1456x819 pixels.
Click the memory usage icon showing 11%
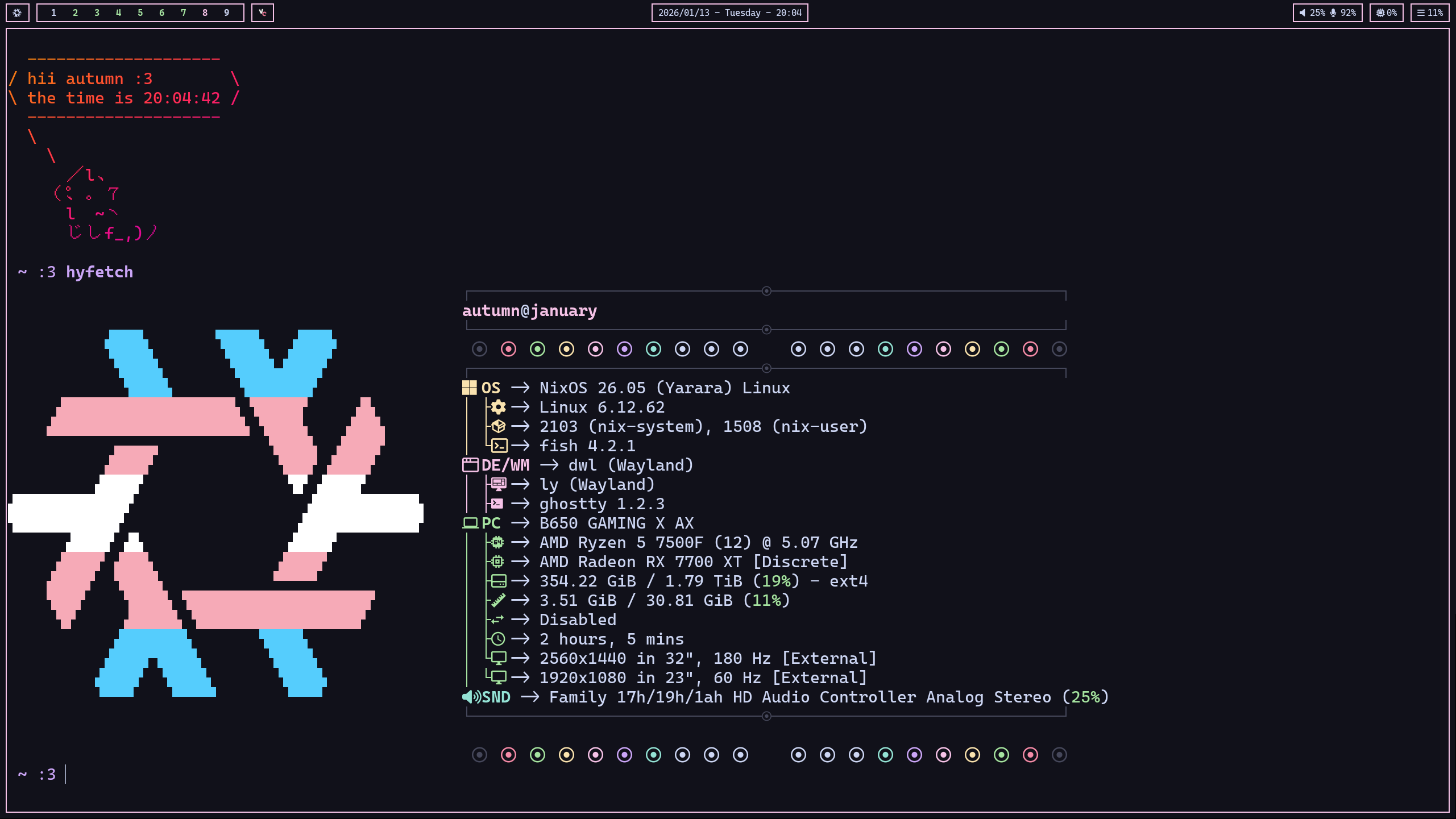click(x=1421, y=13)
